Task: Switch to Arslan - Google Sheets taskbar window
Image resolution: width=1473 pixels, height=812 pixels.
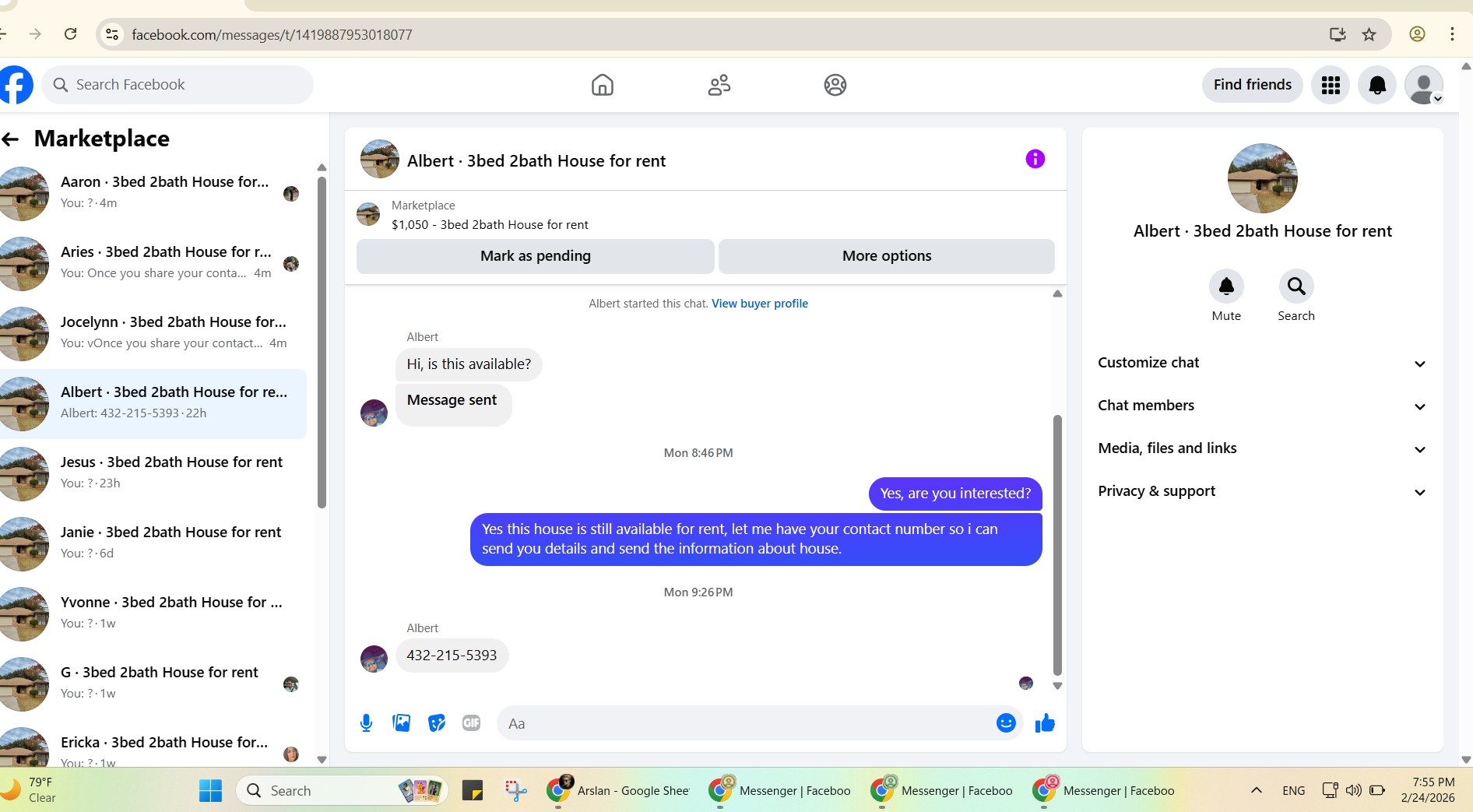Action: [618, 790]
